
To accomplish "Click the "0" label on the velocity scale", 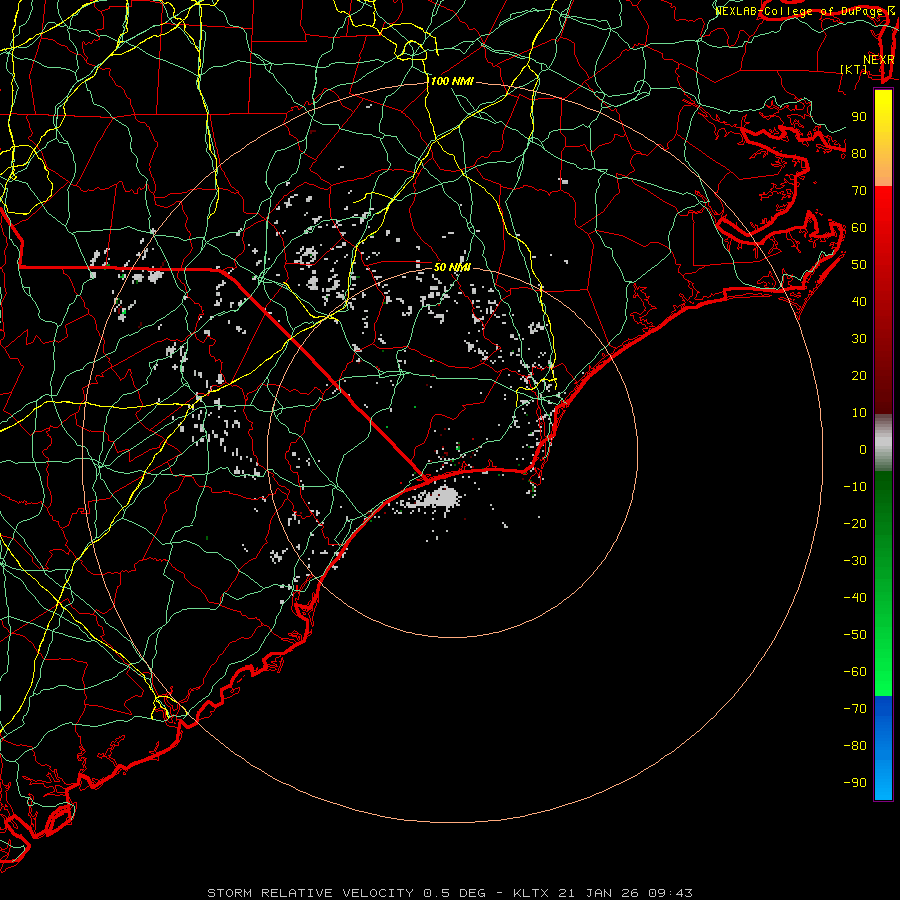I will click(x=863, y=449).
